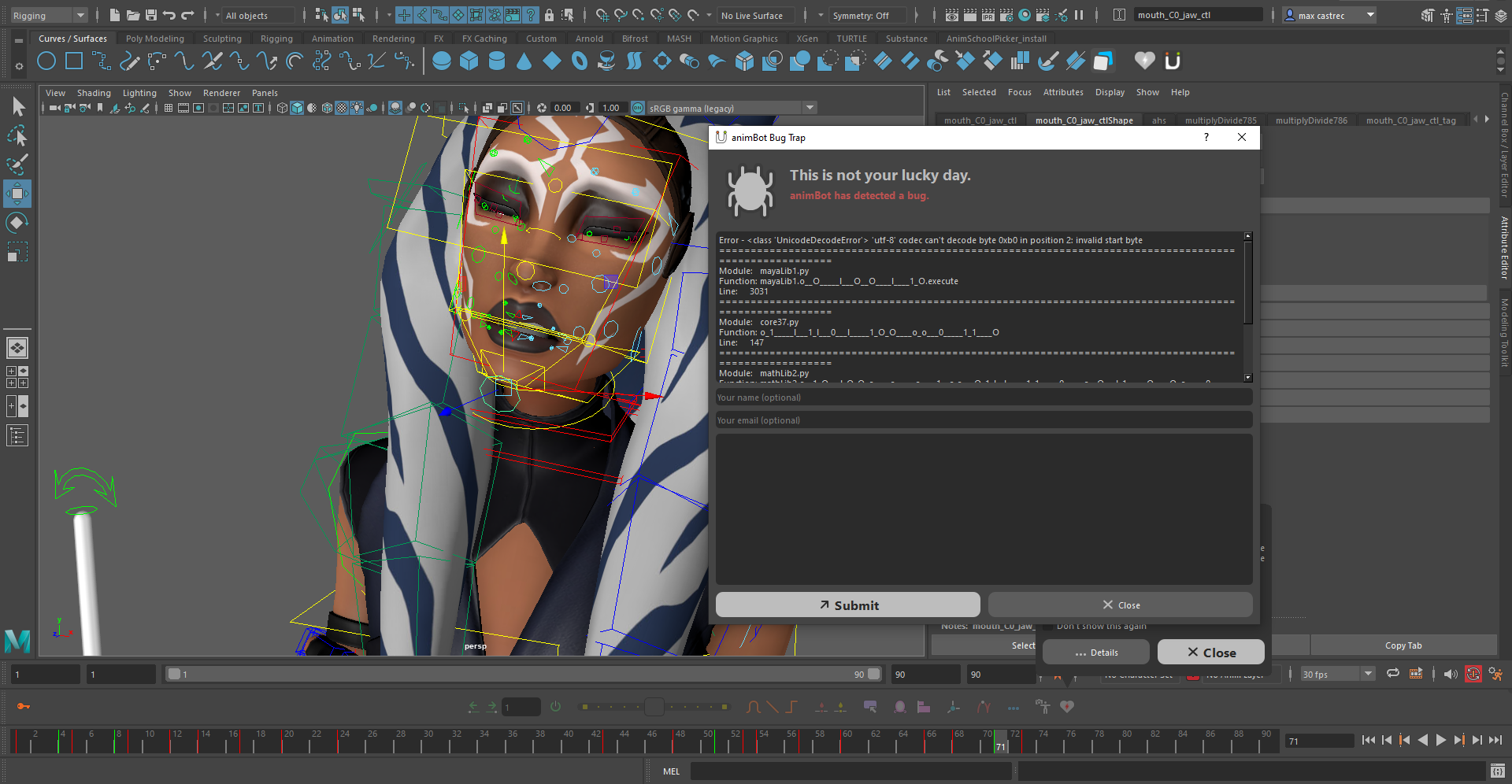
Task: Switch to mouth_C0_jaw_ctlShape tab
Action: (x=1084, y=120)
